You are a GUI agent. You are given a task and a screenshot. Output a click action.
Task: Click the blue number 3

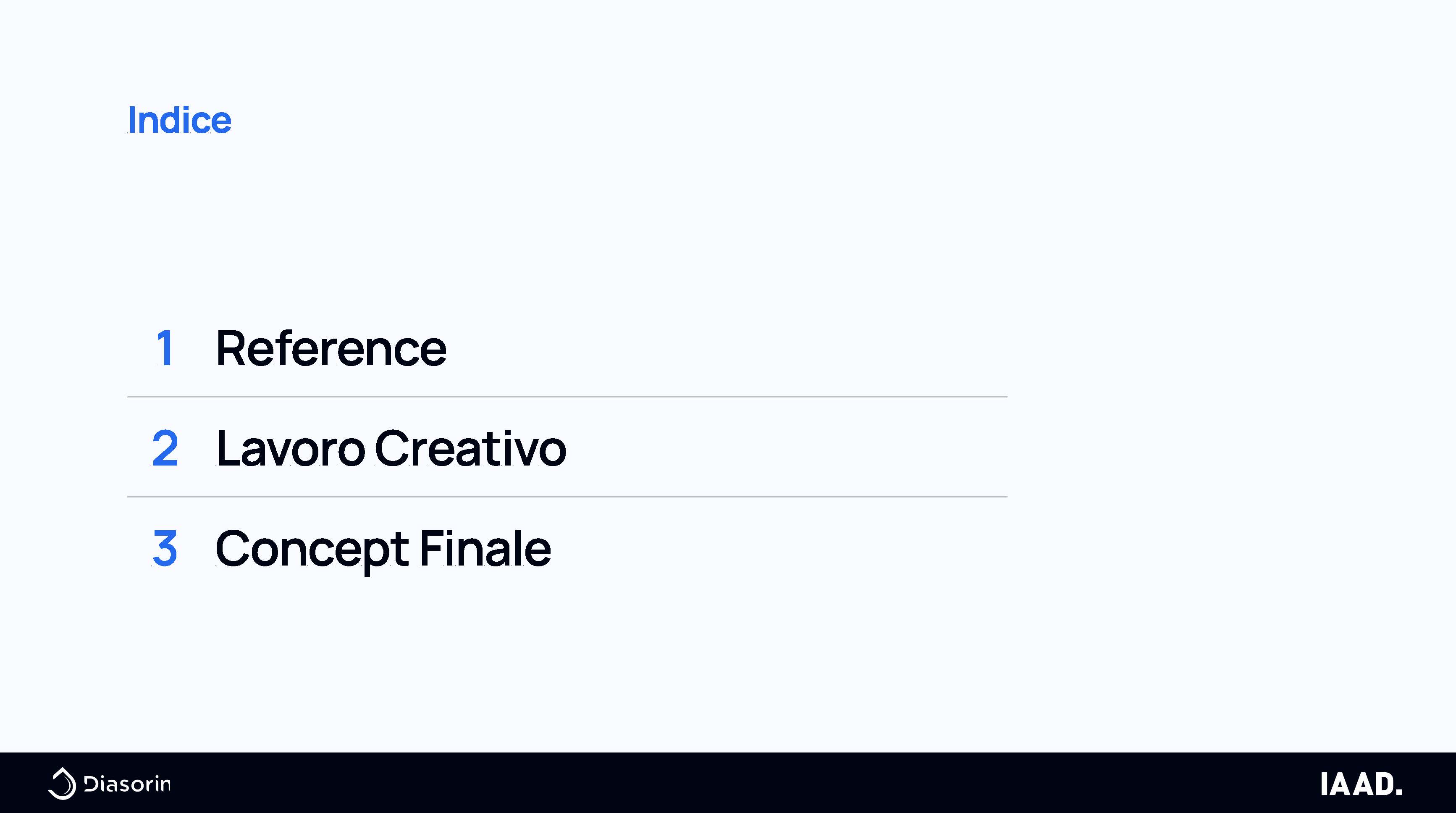click(x=165, y=548)
